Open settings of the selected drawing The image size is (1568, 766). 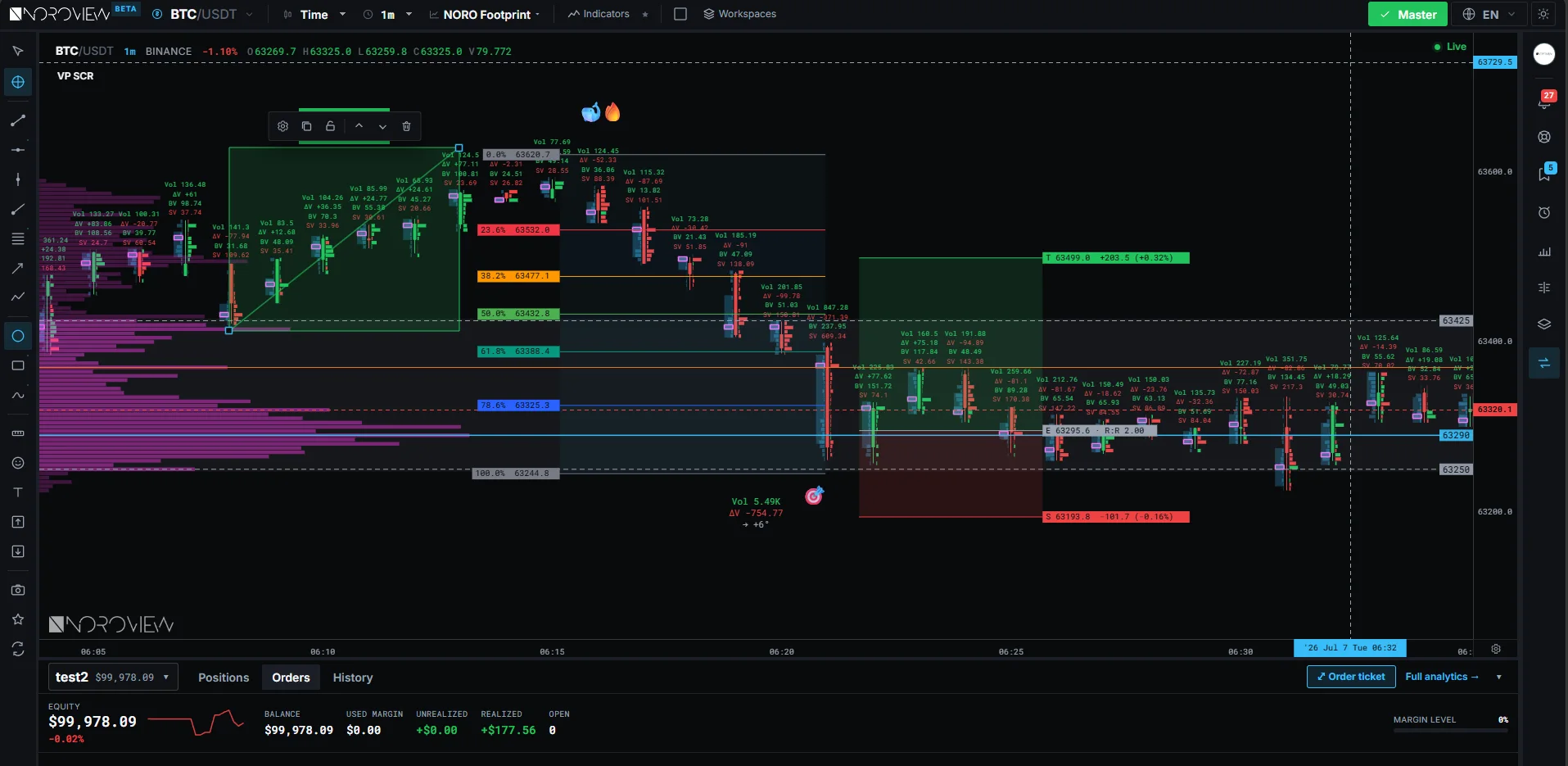[282, 126]
